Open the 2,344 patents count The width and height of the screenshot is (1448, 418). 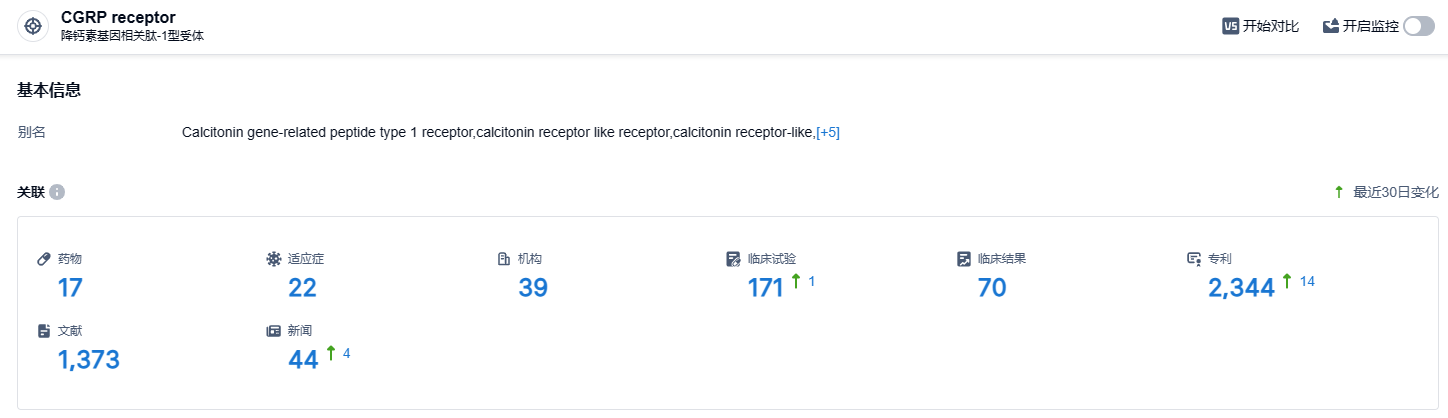1241,288
